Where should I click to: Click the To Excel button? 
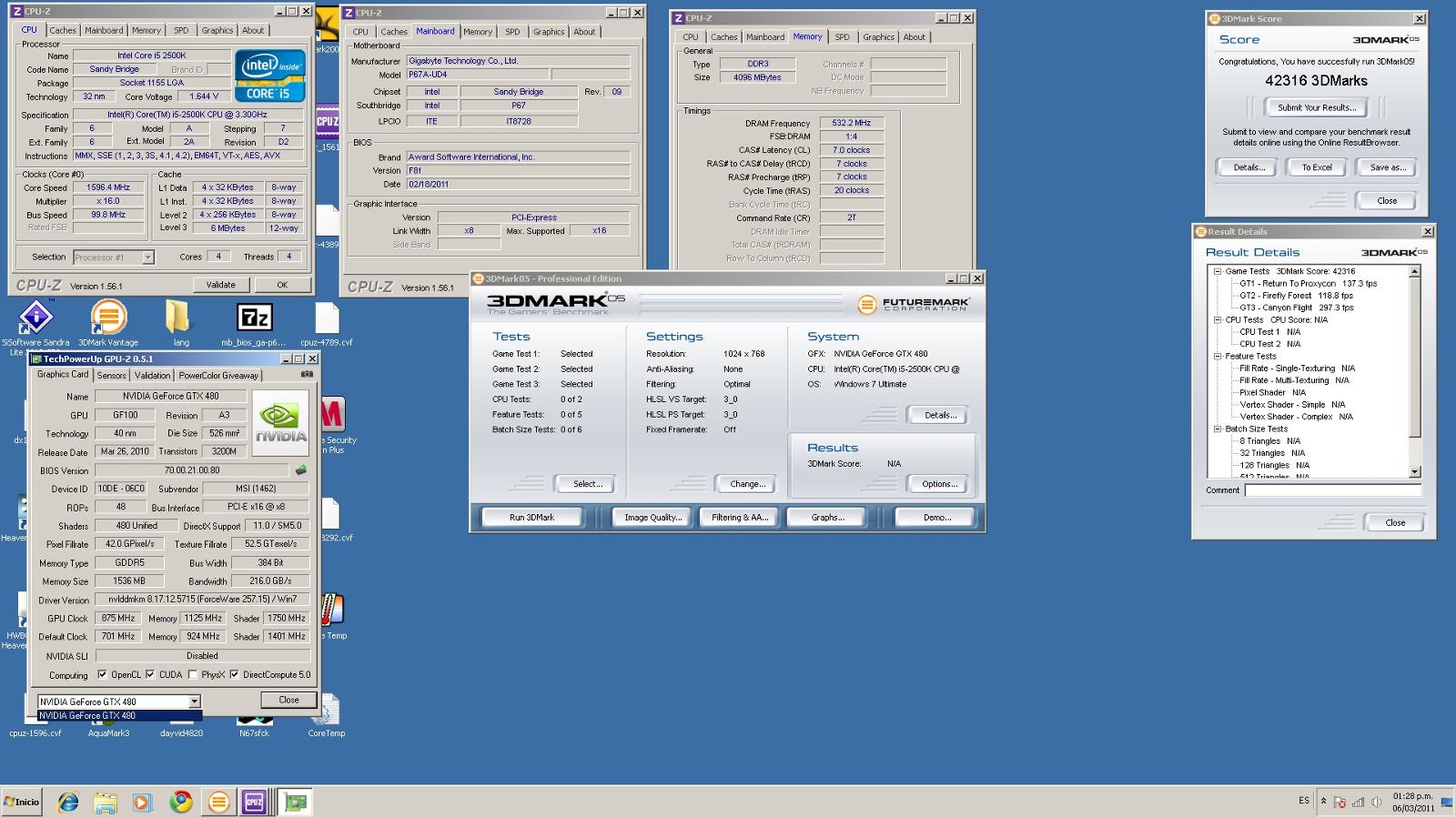(x=1316, y=167)
